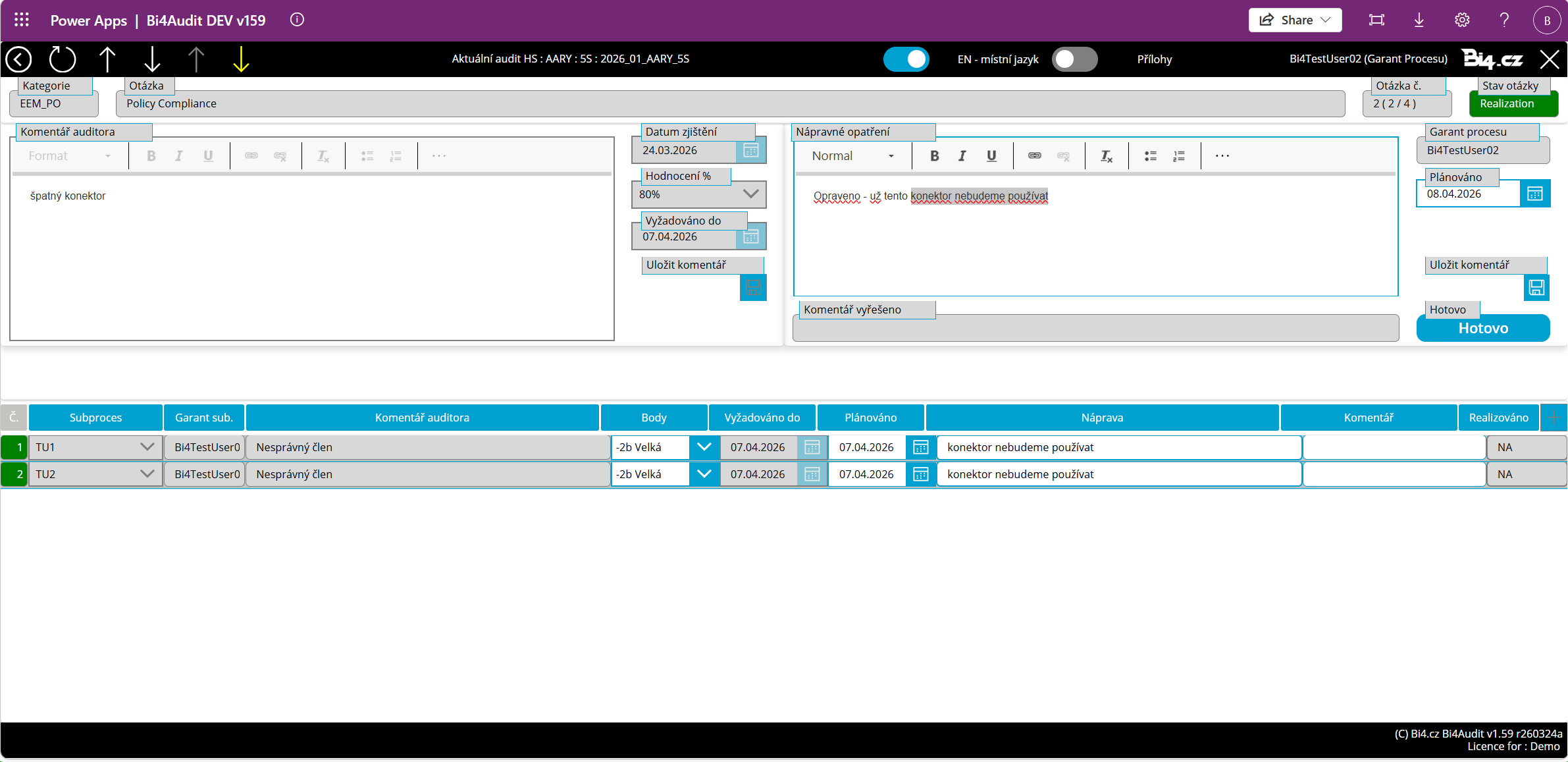Screen dimensions: 1568x762
Task: Open Plánováno calendar in row TU1
Action: pos(920,448)
